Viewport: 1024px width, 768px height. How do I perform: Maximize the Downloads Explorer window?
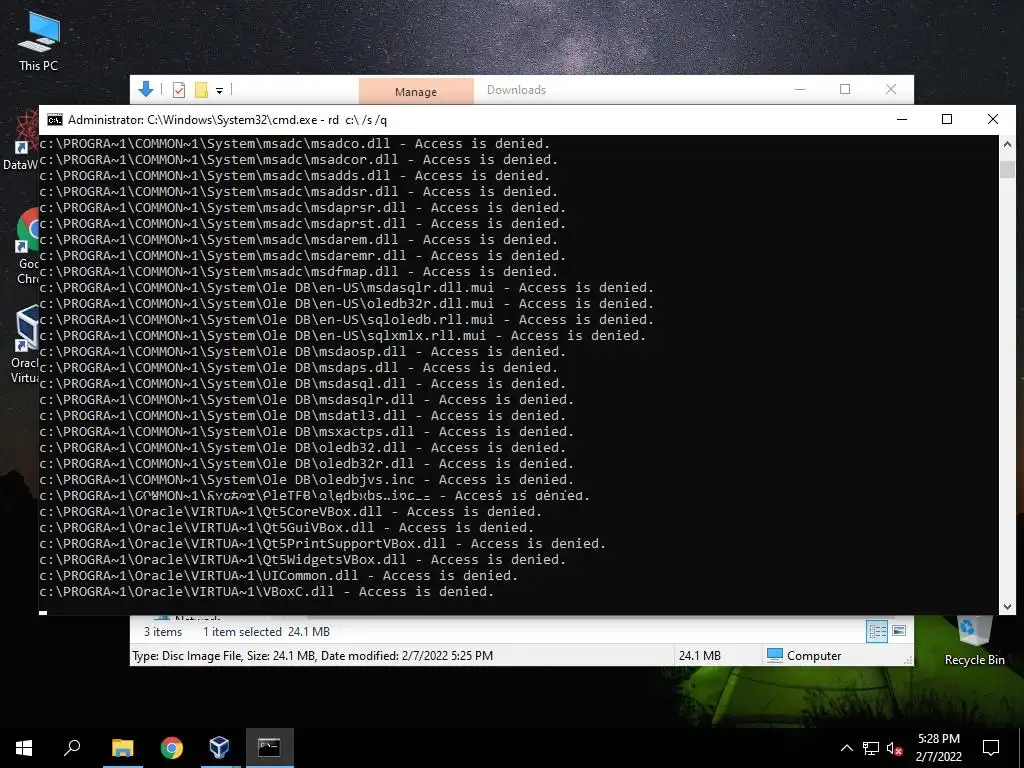pyautogui.click(x=845, y=89)
